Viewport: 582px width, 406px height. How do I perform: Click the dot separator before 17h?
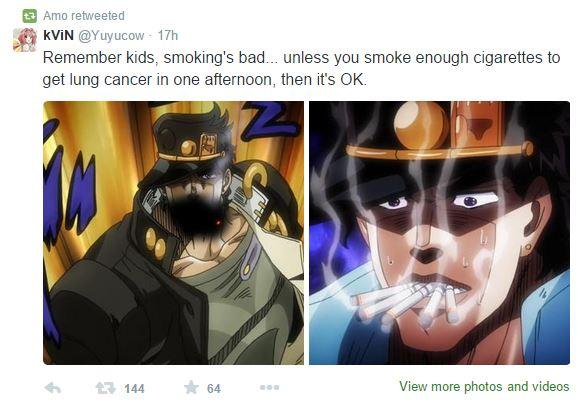151,36
